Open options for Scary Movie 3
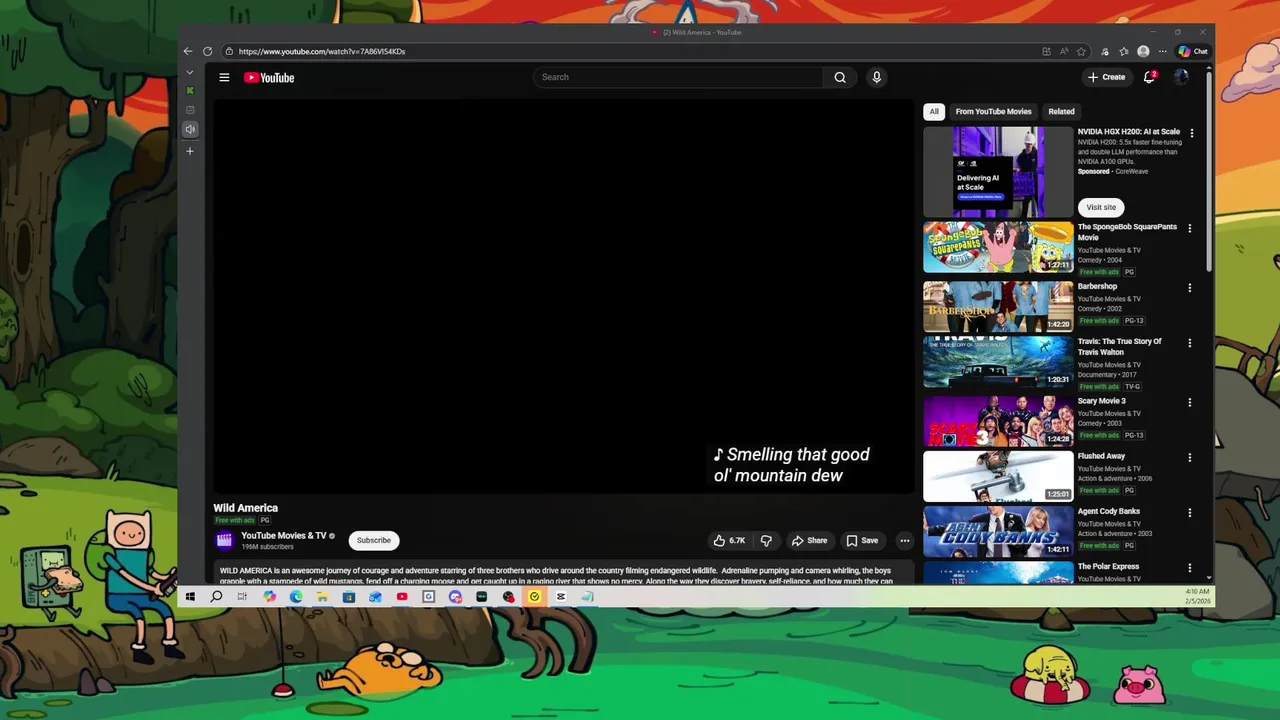Screen dimensions: 1280x720 coord(1190,402)
